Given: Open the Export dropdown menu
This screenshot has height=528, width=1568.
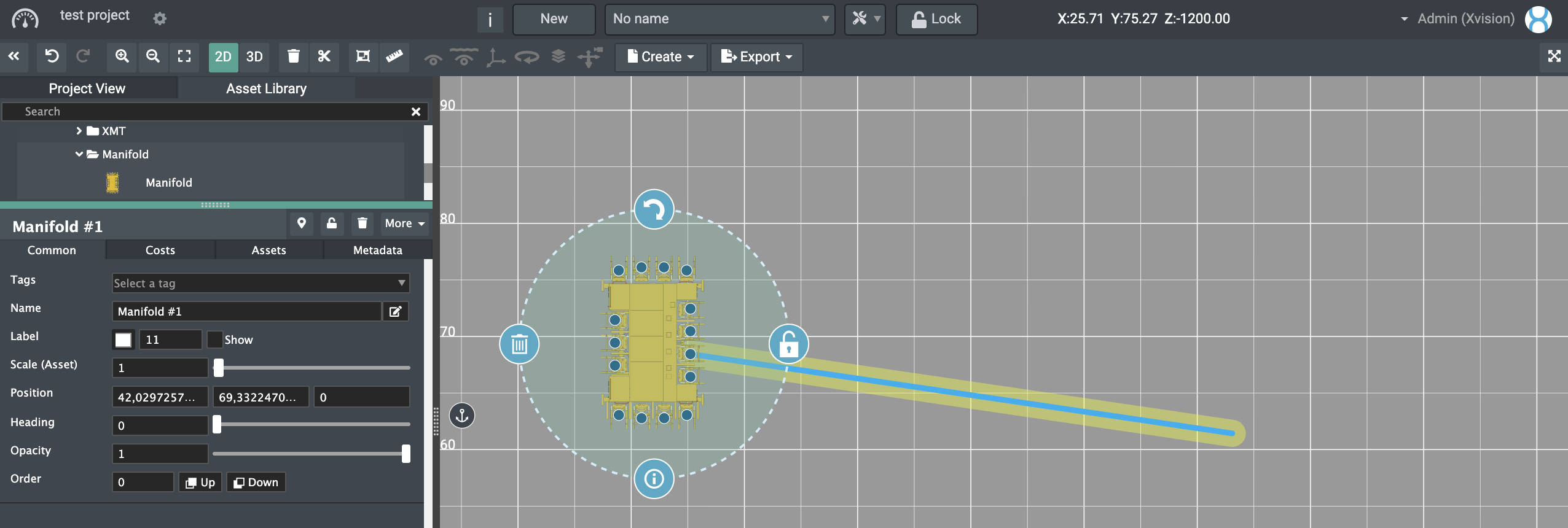Looking at the screenshot, I should (x=756, y=56).
